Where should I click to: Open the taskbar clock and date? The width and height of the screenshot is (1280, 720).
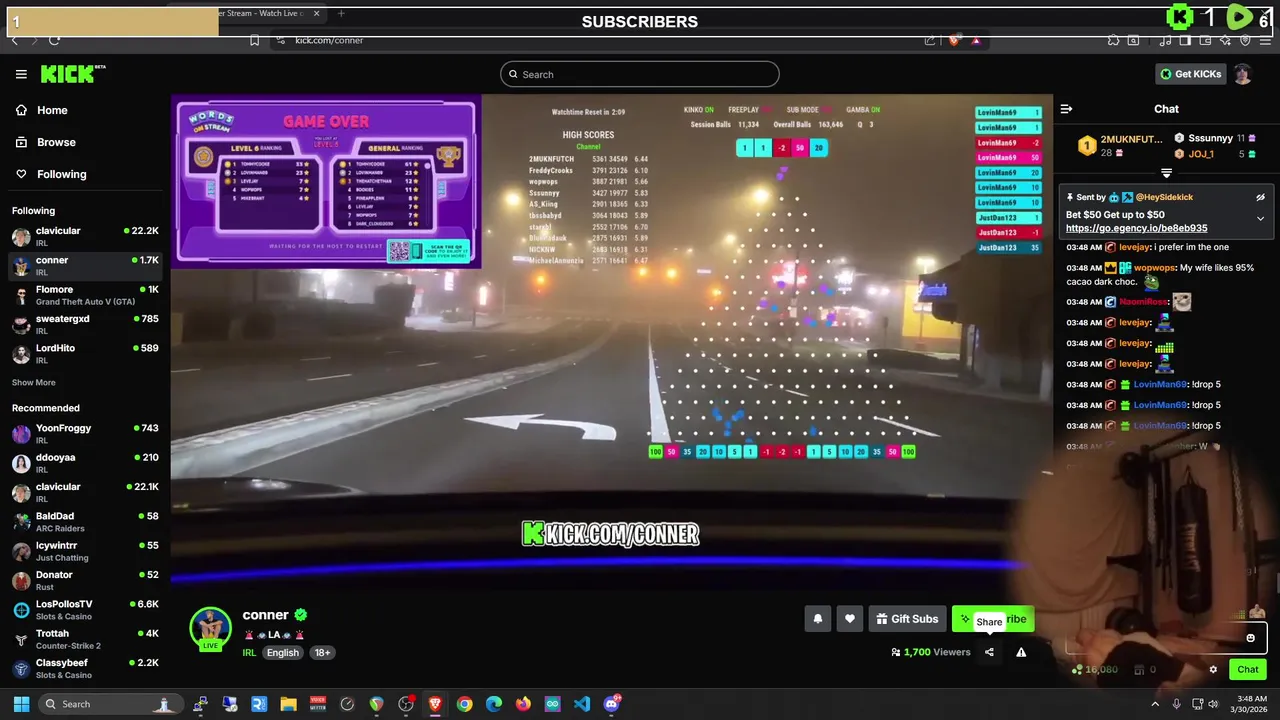tap(1251, 704)
